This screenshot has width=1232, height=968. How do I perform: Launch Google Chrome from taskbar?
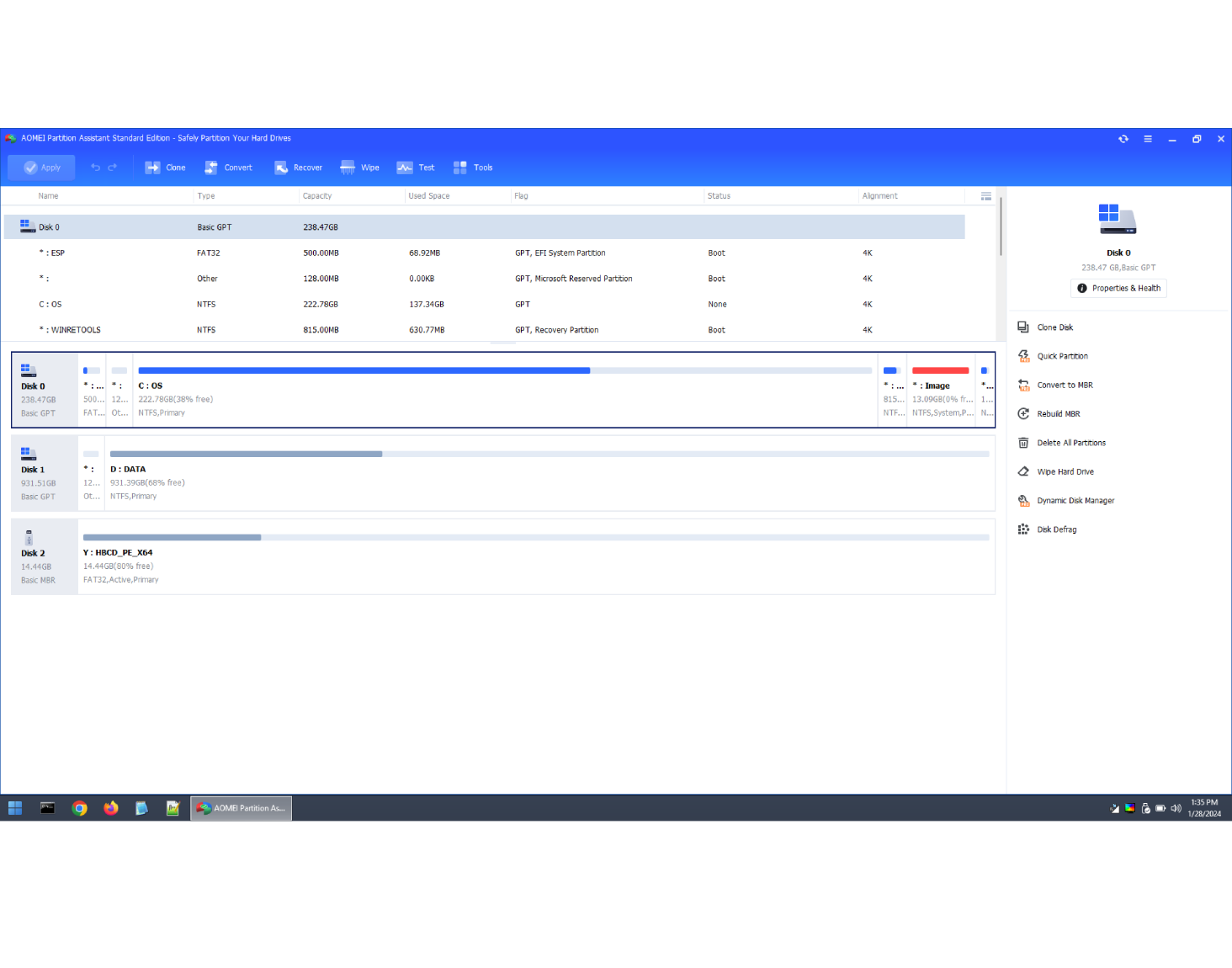[80, 808]
